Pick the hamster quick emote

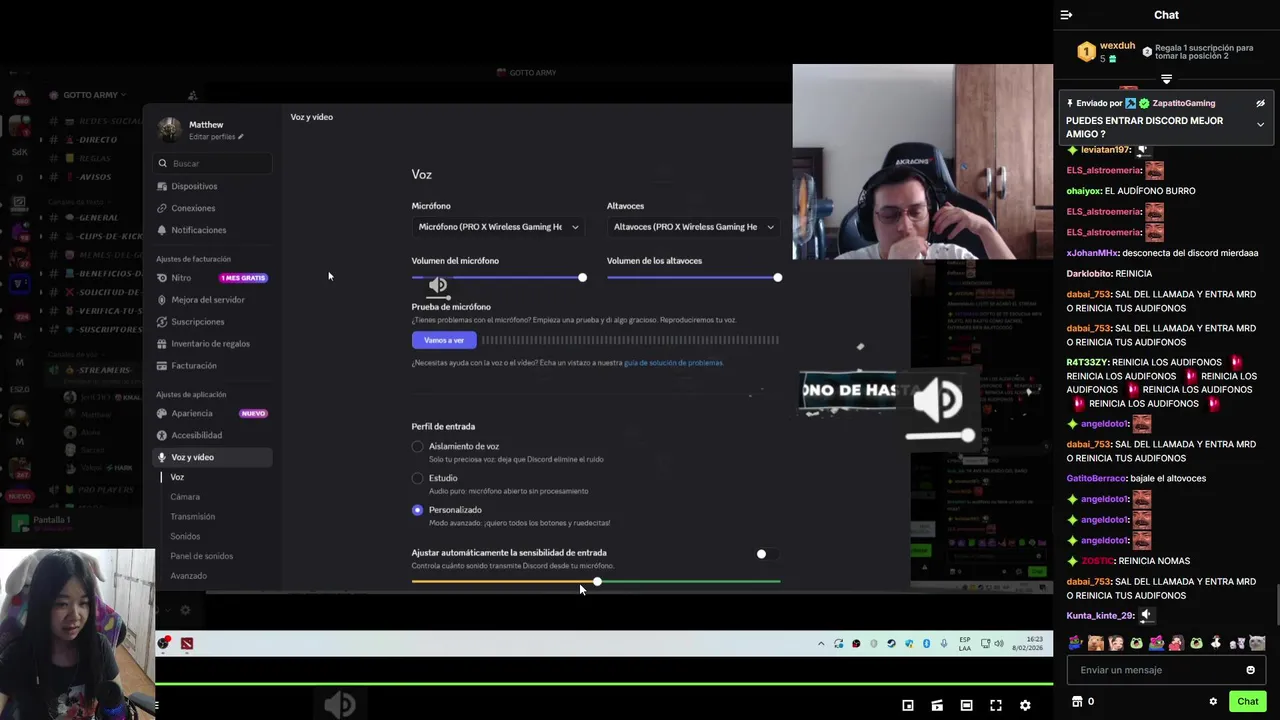coord(1096,643)
